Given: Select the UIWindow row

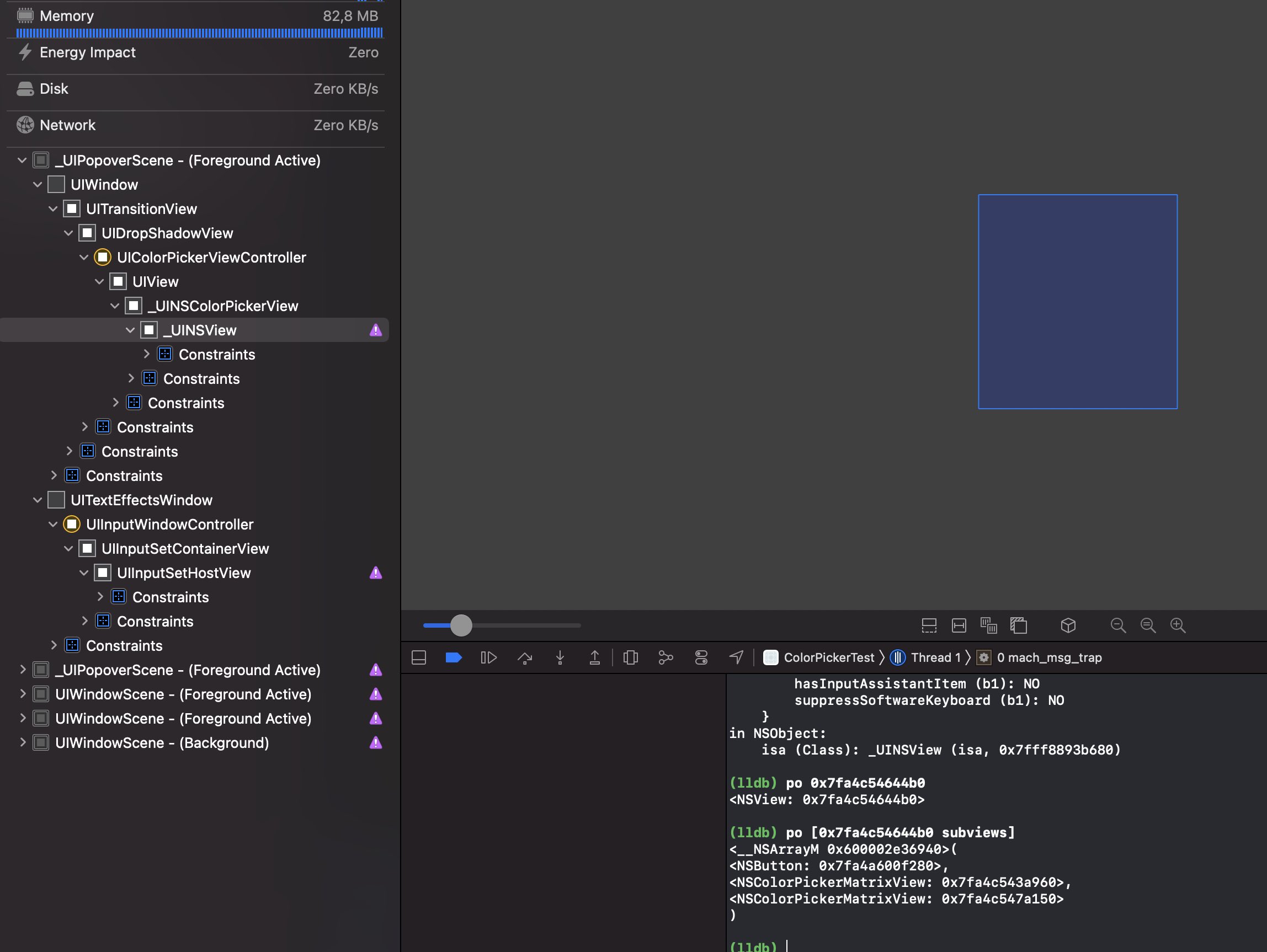Looking at the screenshot, I should (195, 184).
